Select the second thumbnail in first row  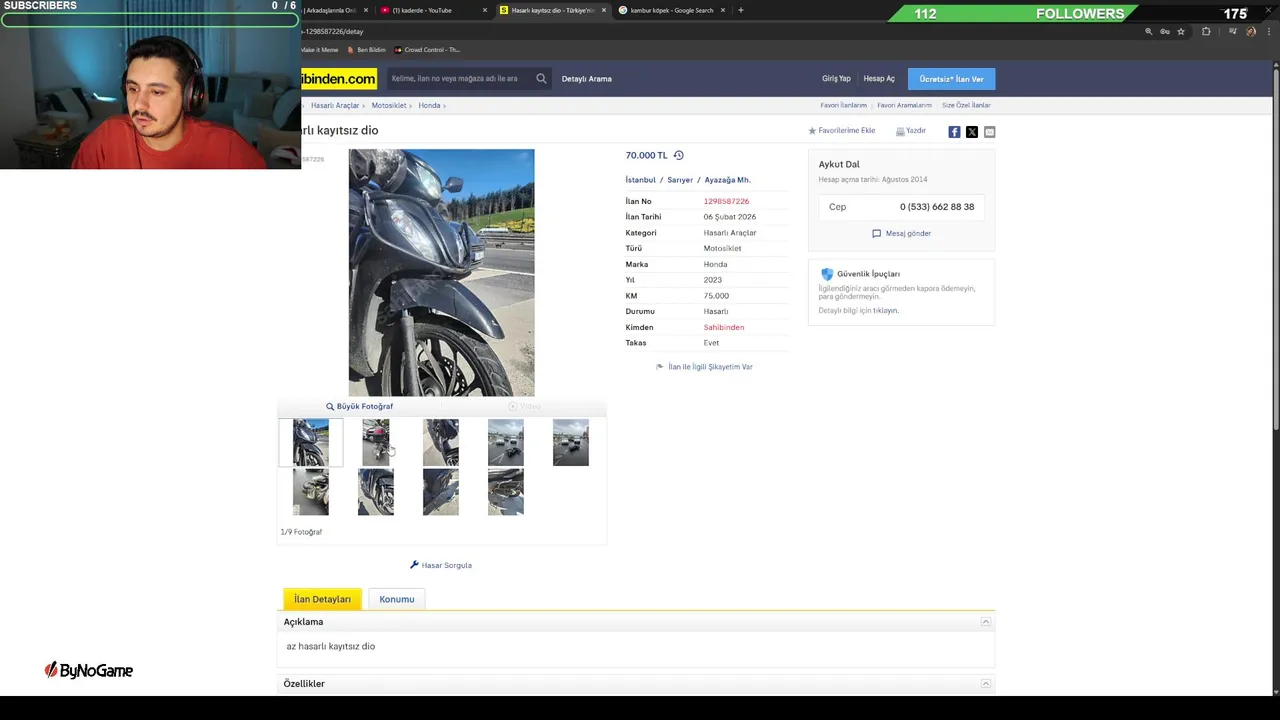376,443
